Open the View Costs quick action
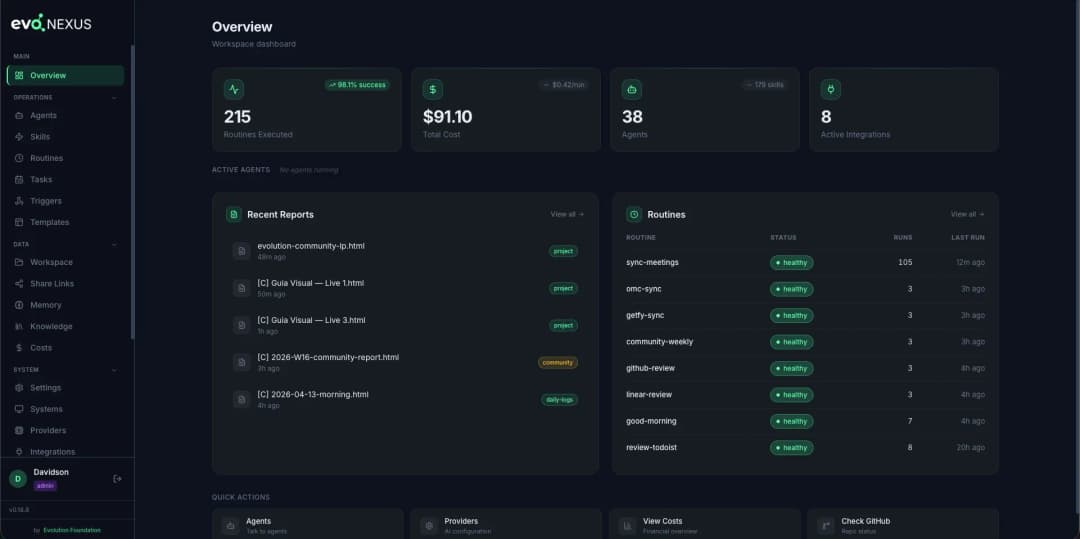 click(x=705, y=526)
